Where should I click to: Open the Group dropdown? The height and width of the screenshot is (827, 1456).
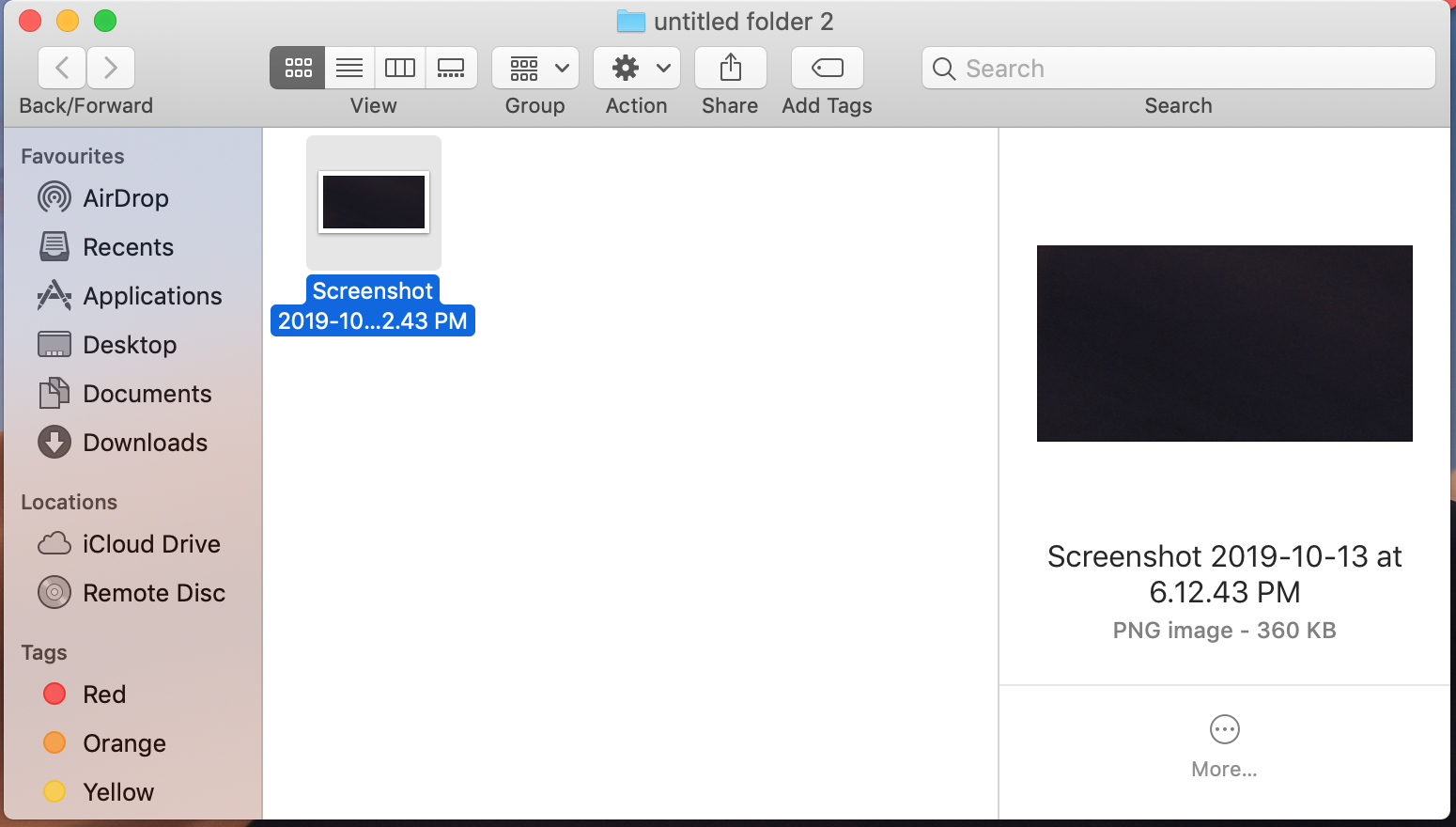coord(535,68)
